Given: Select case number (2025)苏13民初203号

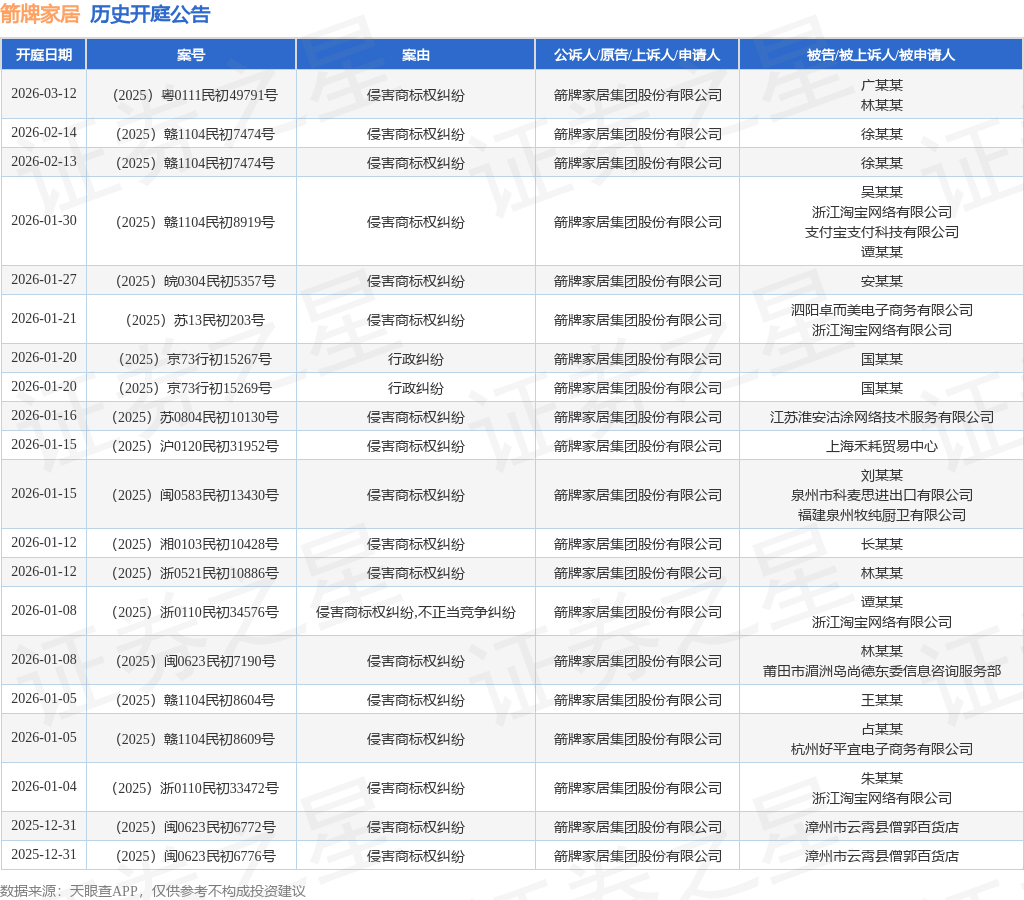Looking at the screenshot, I should click(195, 320).
